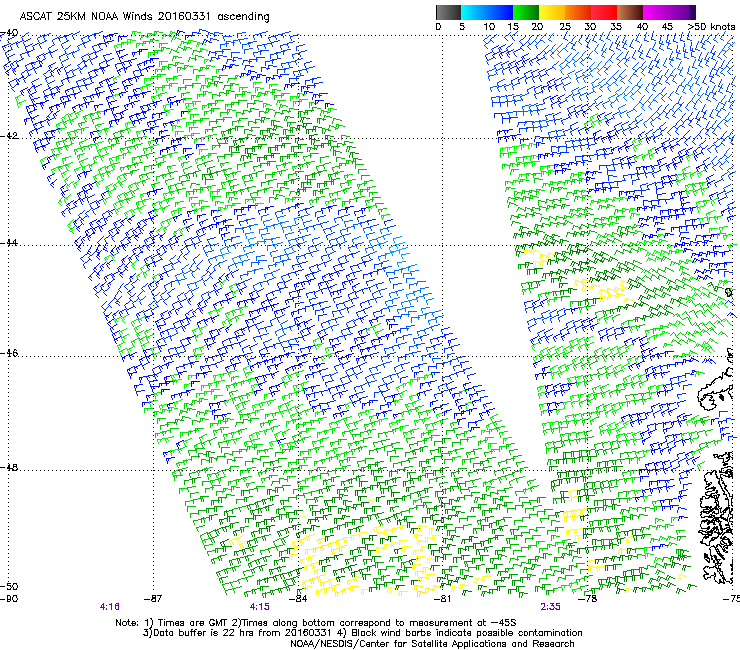Click the 'NOAA/NESDIS/Center for Satellite Applications' credit line
This screenshot has height=650, width=740.
pos(432,643)
